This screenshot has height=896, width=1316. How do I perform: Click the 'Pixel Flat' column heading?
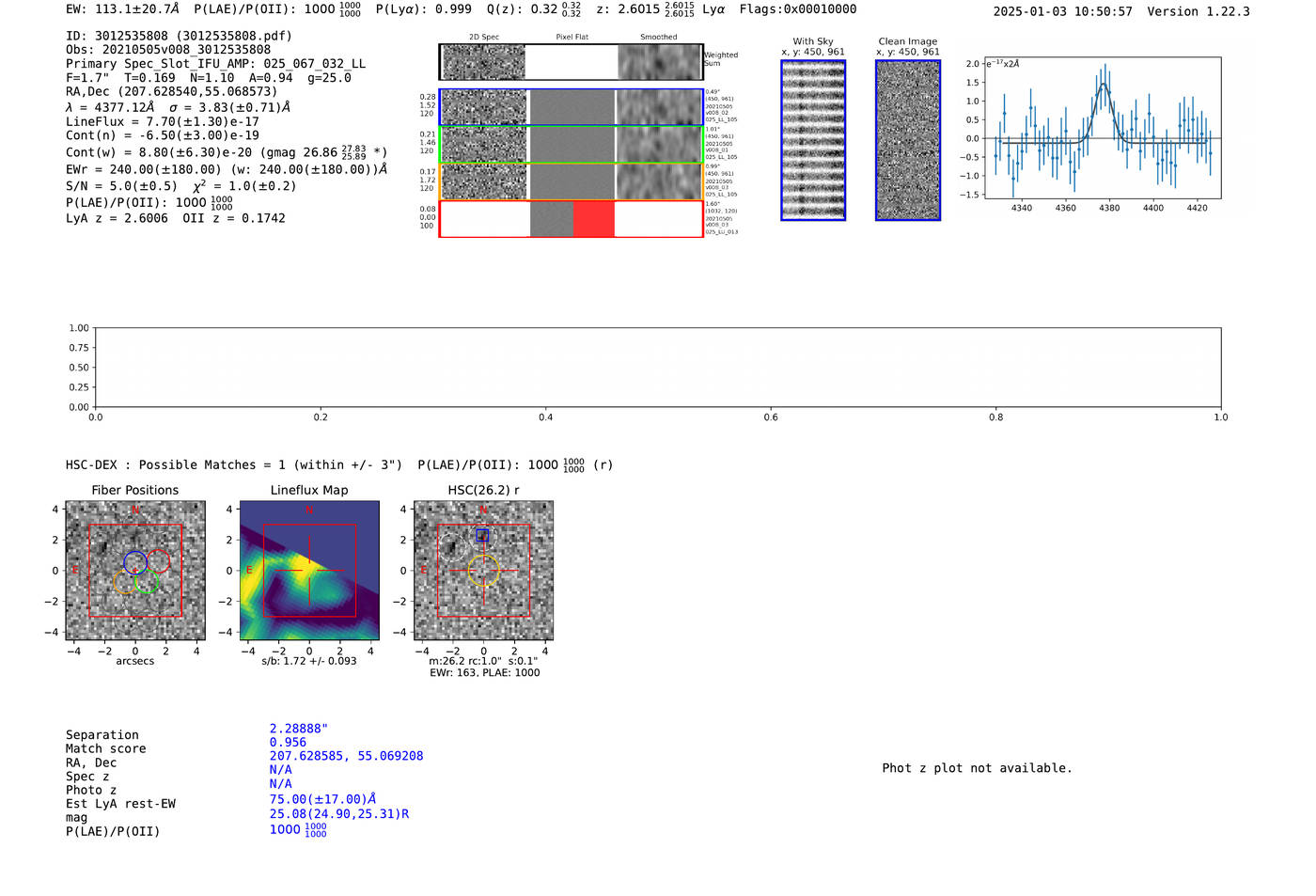tap(572, 37)
